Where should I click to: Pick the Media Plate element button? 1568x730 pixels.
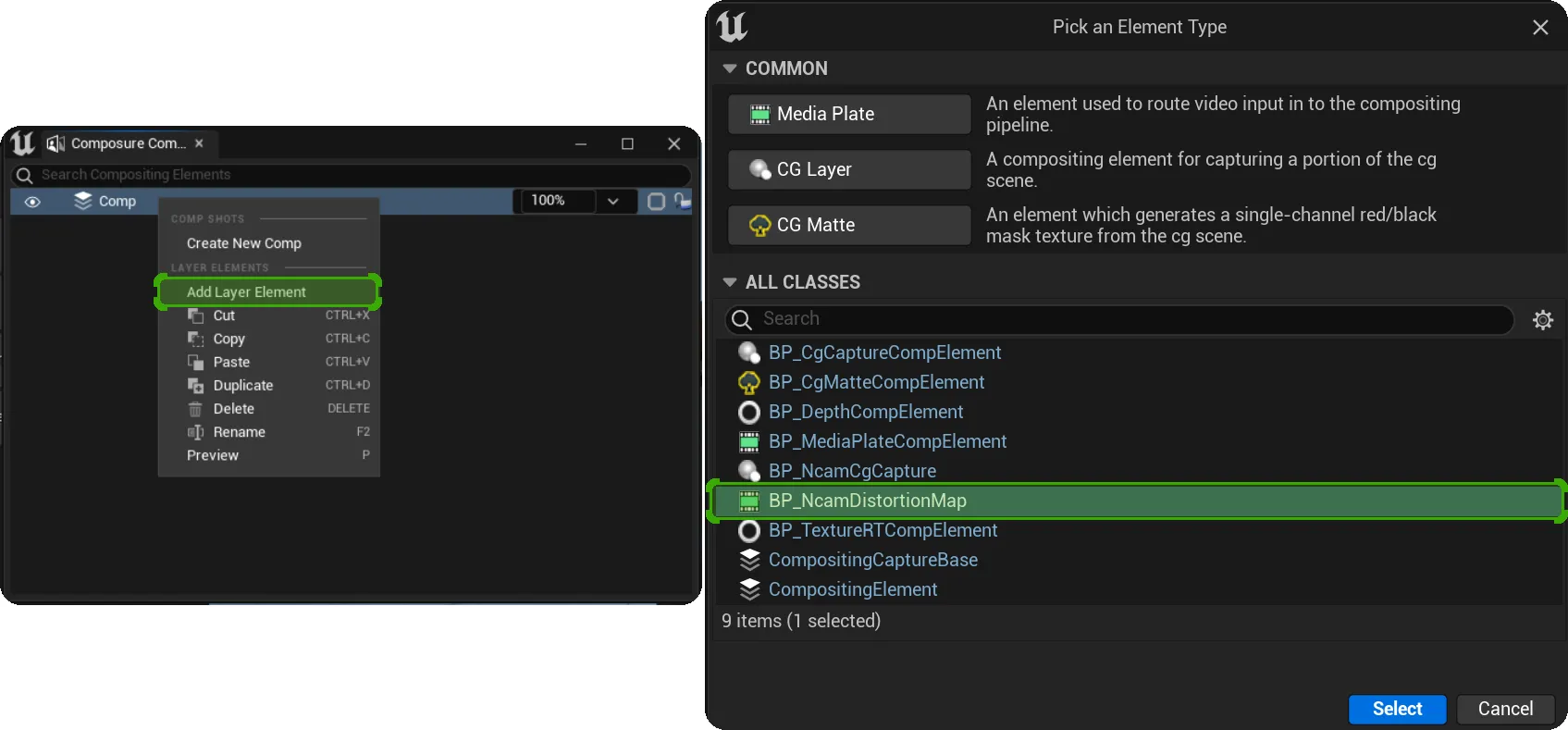tap(849, 114)
